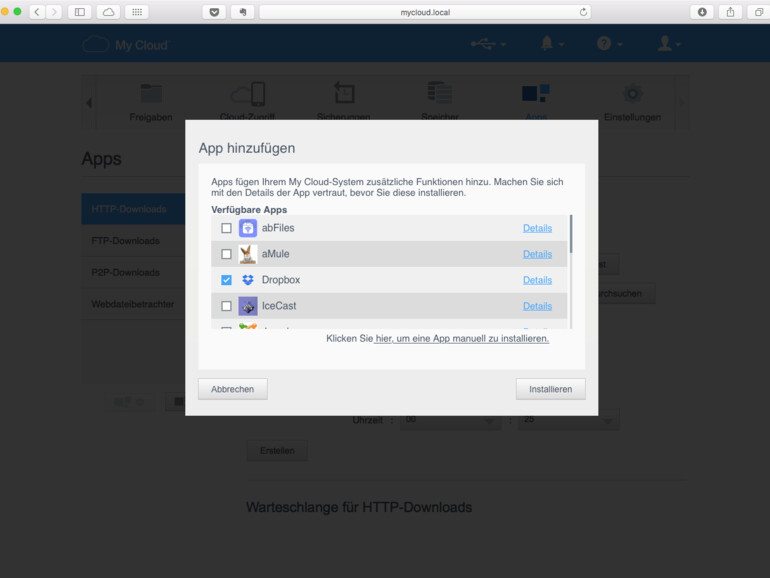Click the abFiles app icon

pyautogui.click(x=248, y=228)
